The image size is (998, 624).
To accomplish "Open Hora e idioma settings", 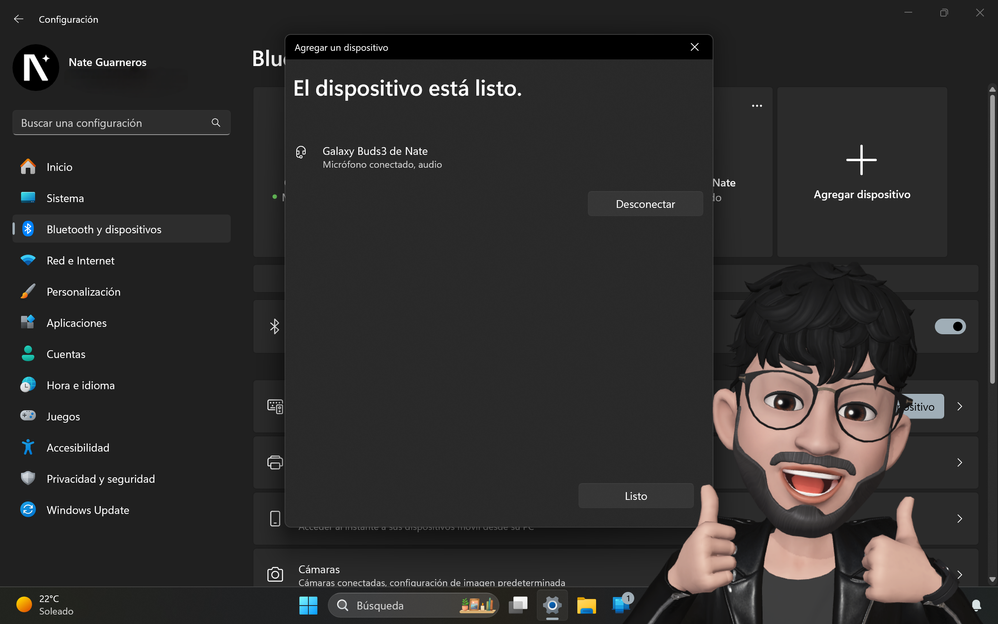I will (x=122, y=385).
